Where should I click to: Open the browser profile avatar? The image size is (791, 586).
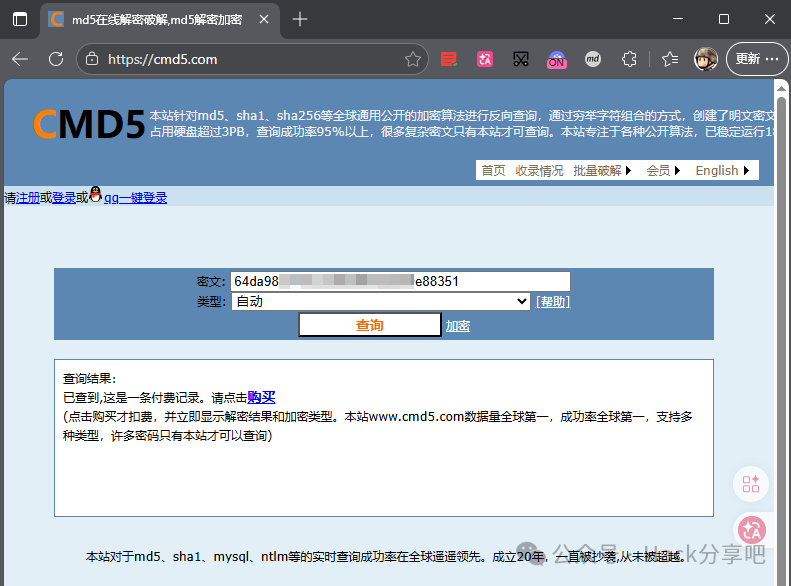point(706,59)
